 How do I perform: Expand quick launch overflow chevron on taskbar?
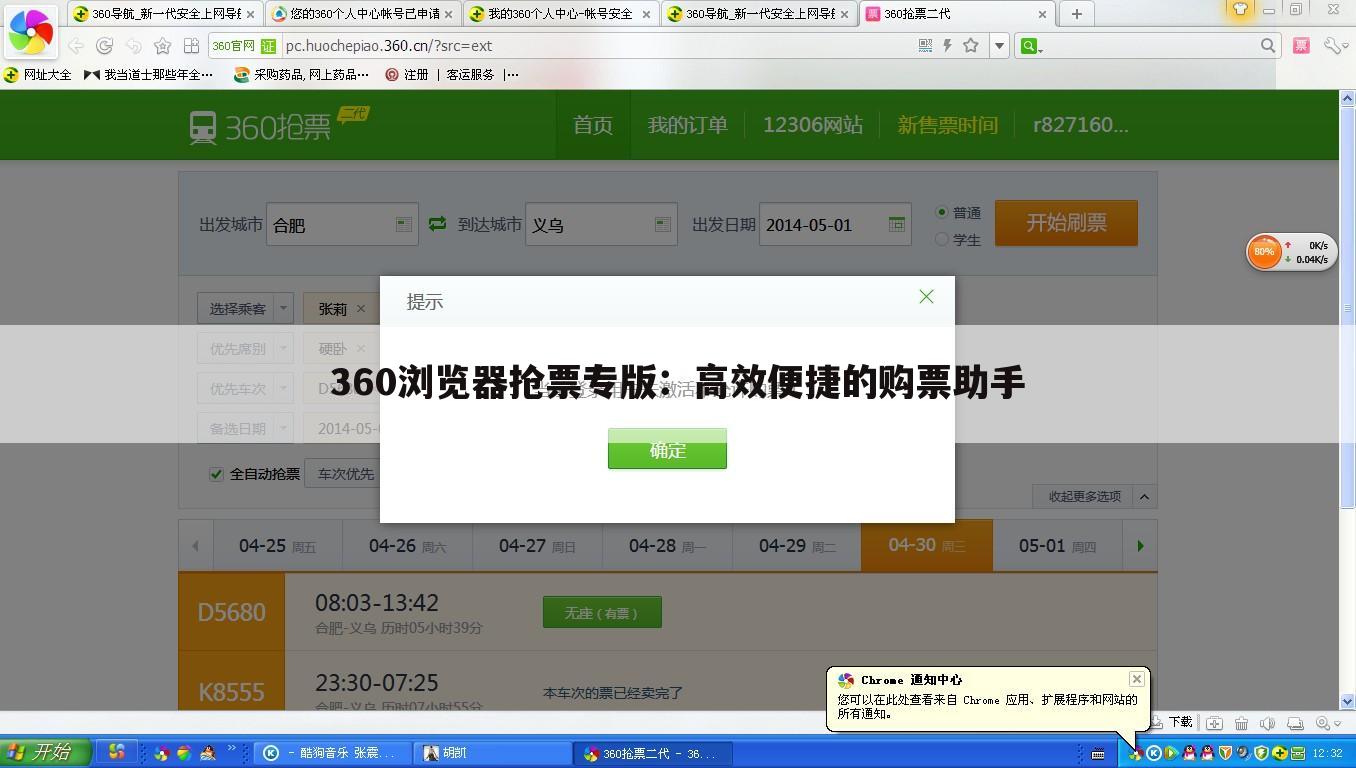pyautogui.click(x=232, y=748)
